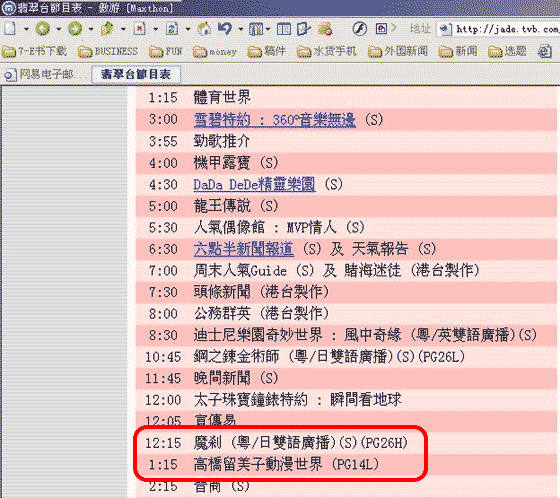560x498 pixels.
Task: Go forward with the green Forward arrow
Action: pyautogui.click(x=75, y=28)
